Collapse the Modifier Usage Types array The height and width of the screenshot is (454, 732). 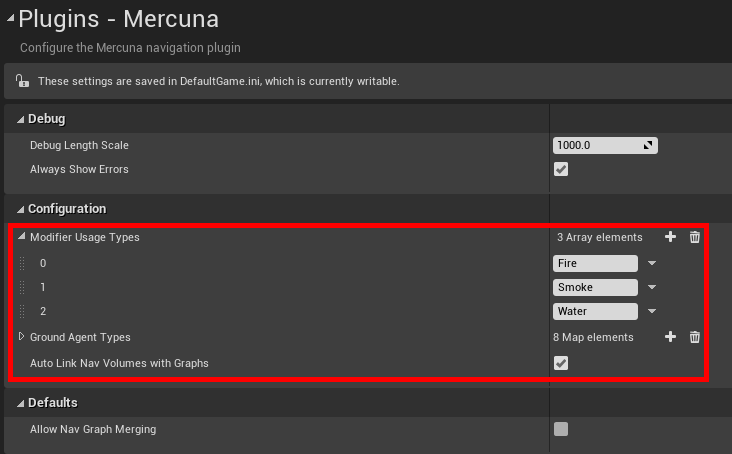(x=22, y=237)
